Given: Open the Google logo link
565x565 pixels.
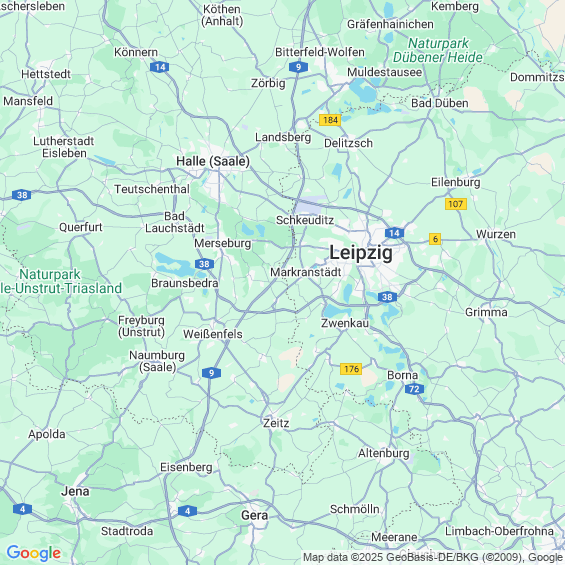Looking at the screenshot, I should click(x=34, y=553).
